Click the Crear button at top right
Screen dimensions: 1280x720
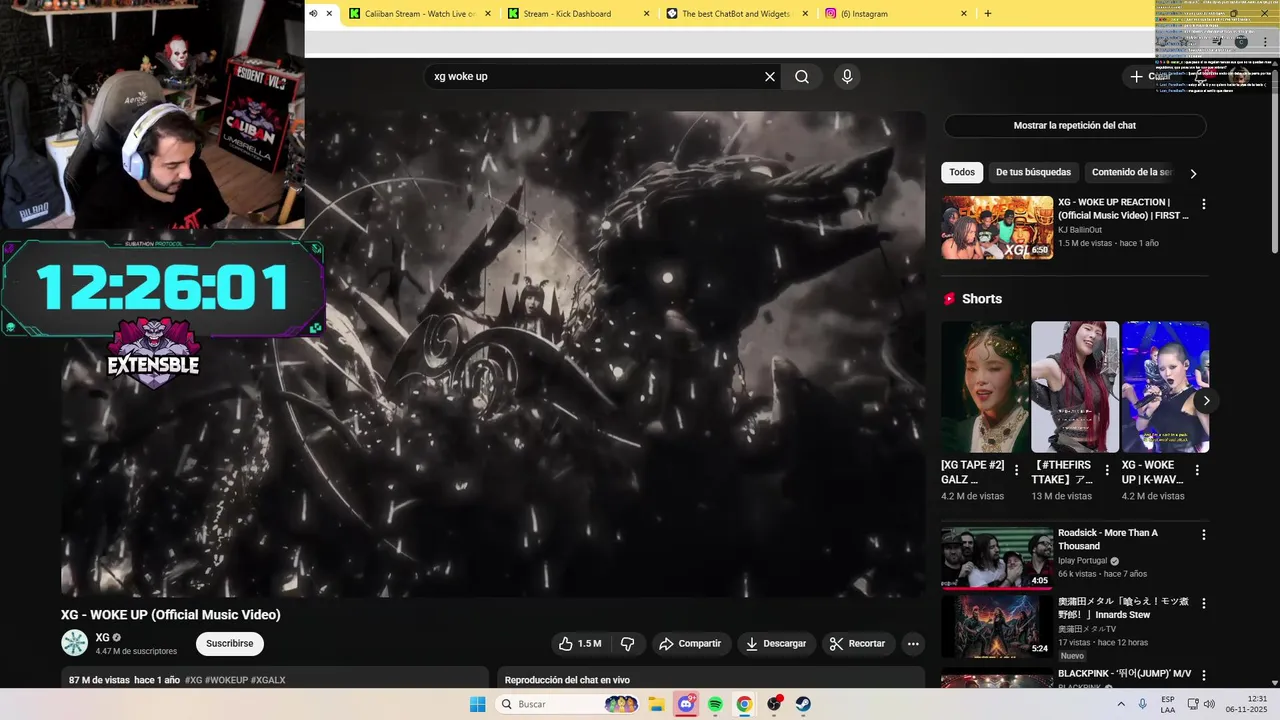coord(1150,77)
